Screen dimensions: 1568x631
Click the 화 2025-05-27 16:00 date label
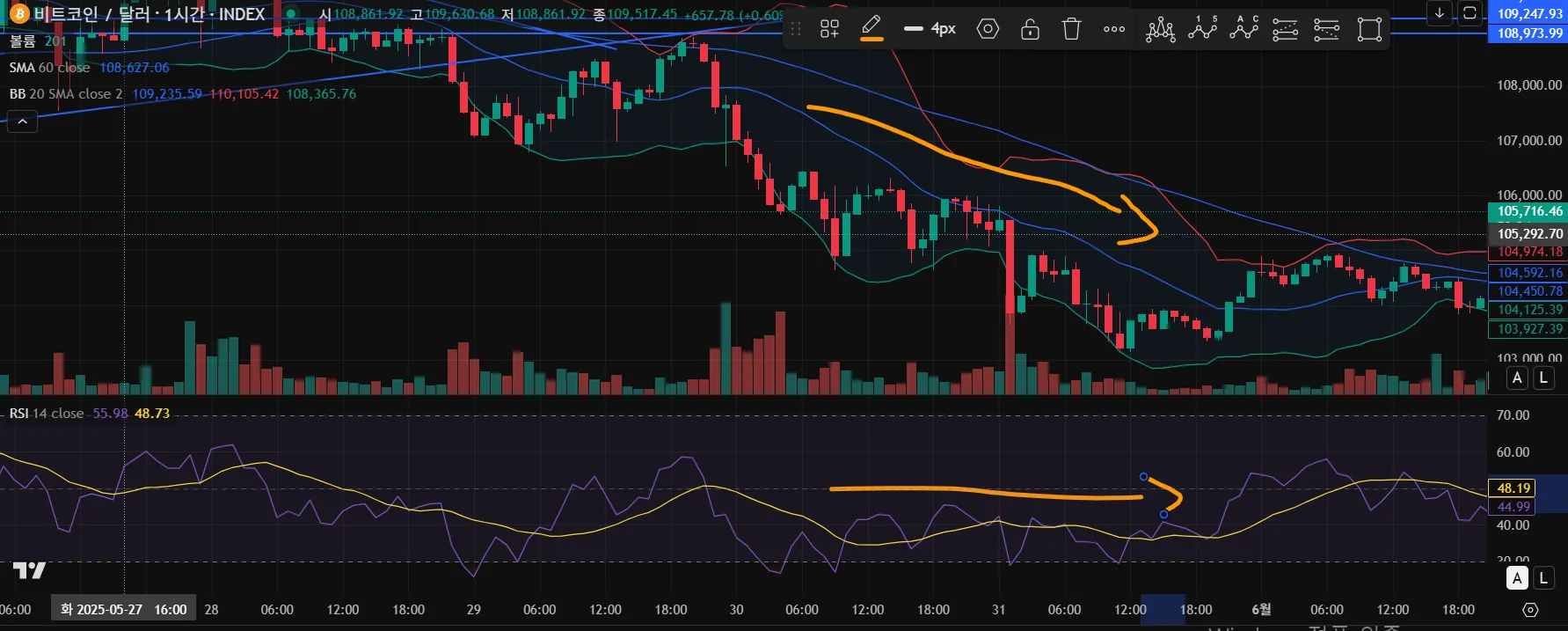click(124, 609)
